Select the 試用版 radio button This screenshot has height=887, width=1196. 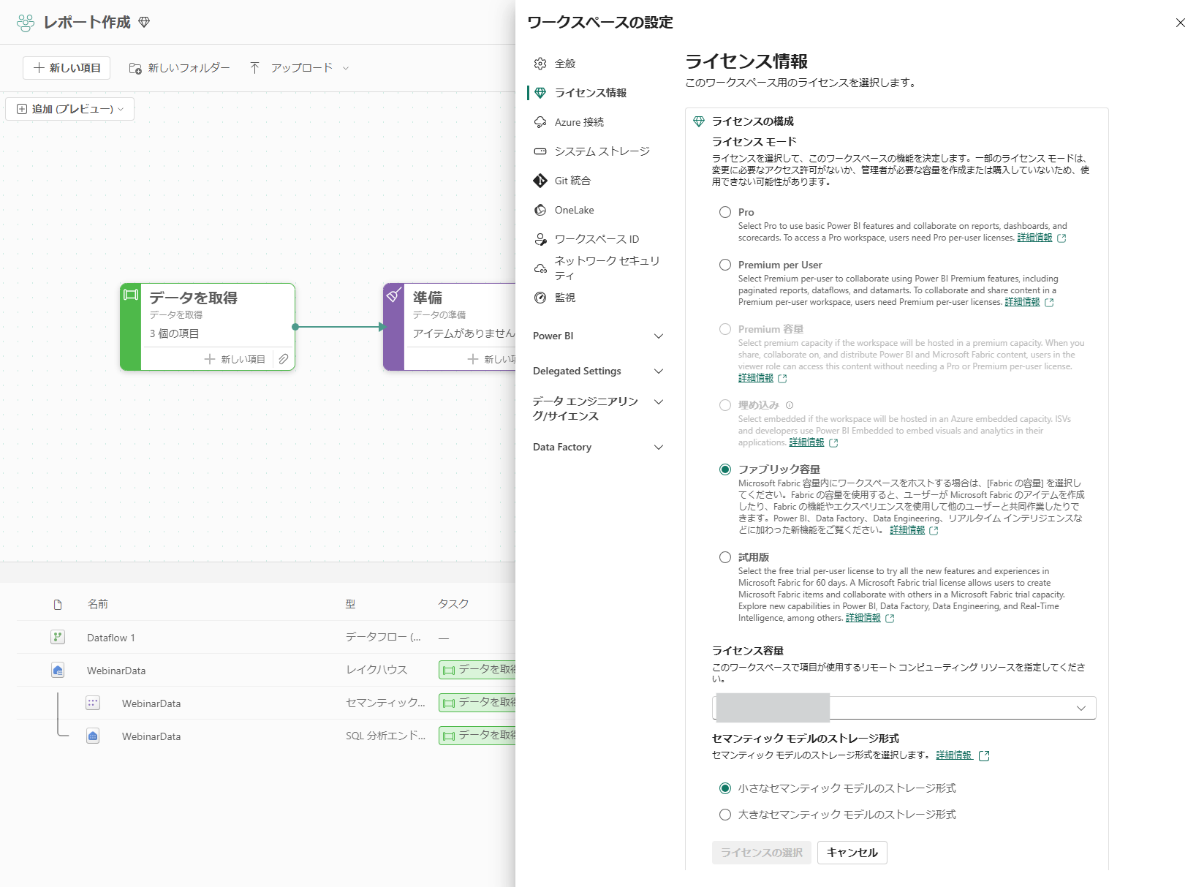click(725, 558)
